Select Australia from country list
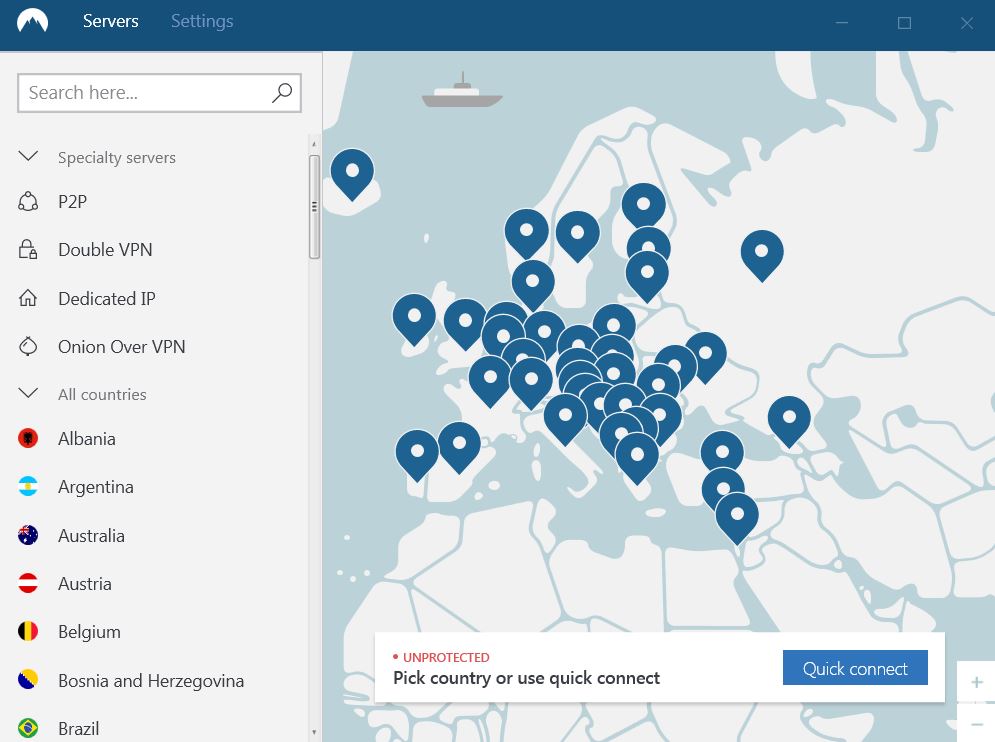 [x=91, y=536]
